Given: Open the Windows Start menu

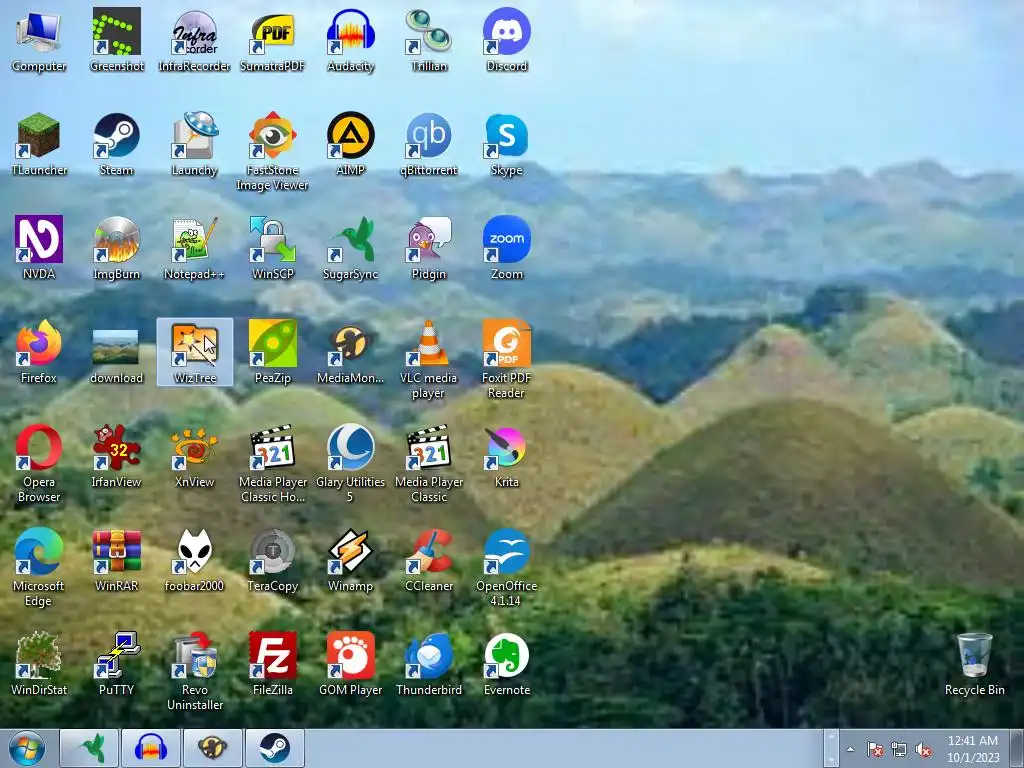Looking at the screenshot, I should coord(27,748).
